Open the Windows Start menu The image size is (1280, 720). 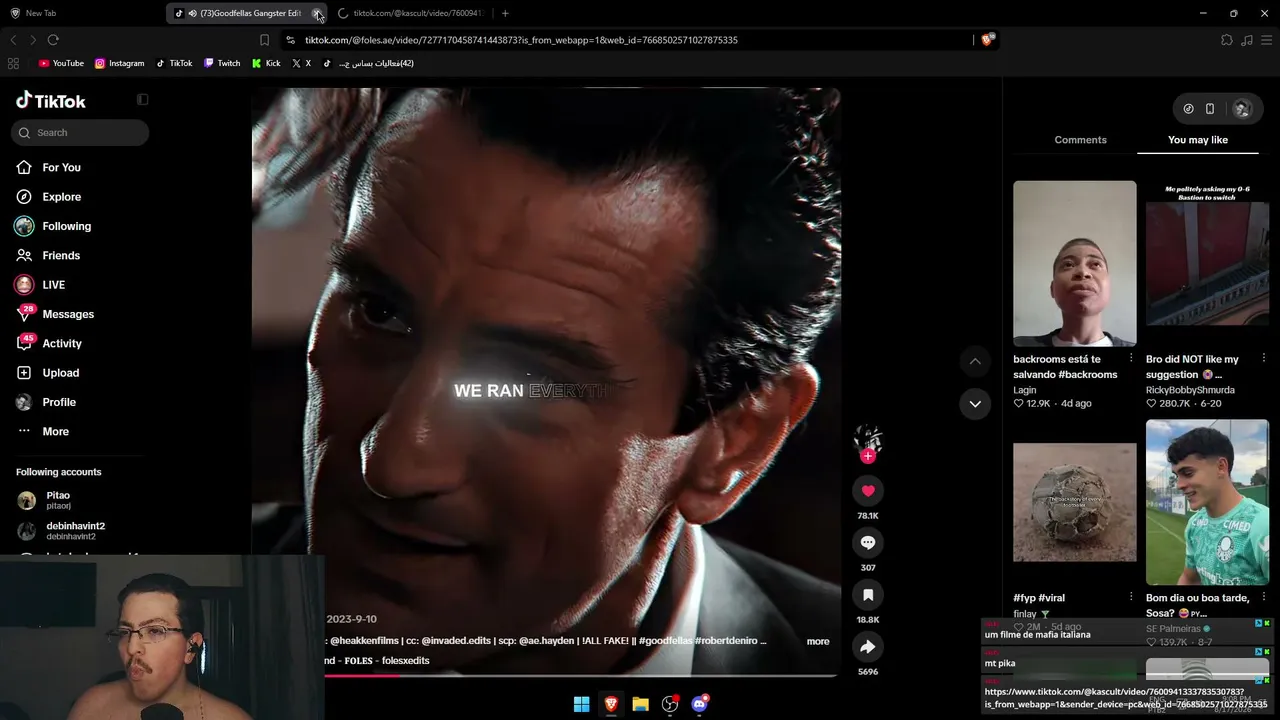(x=581, y=704)
